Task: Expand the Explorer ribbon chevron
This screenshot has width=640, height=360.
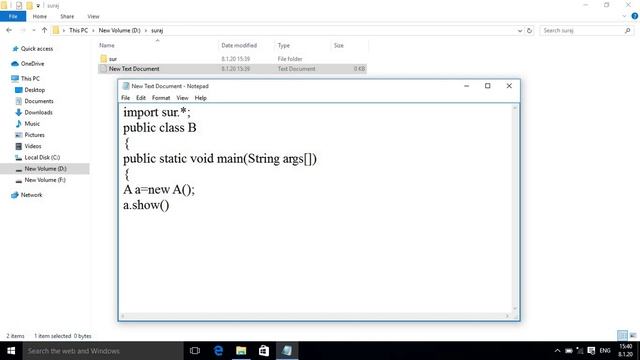Action: tap(624, 16)
